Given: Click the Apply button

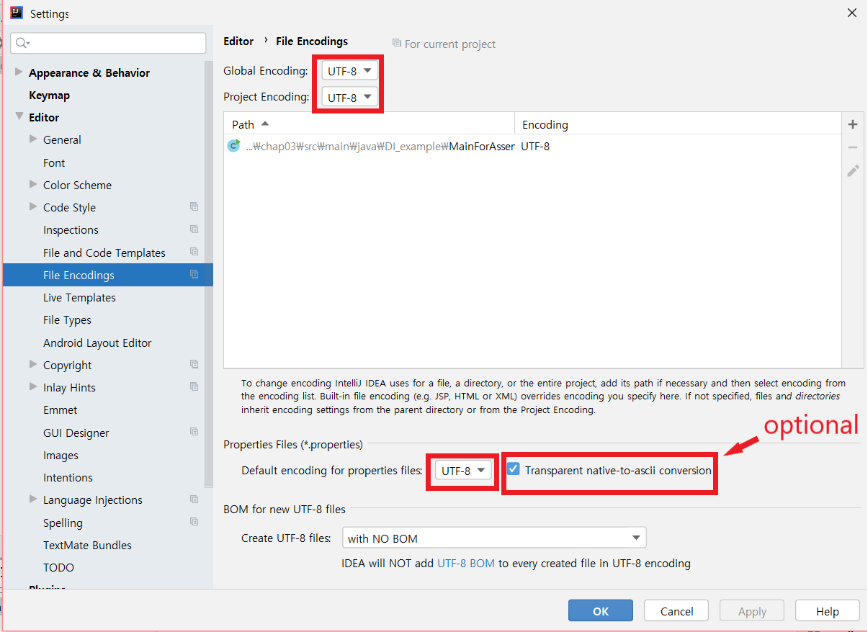Looking at the screenshot, I should coord(752,610).
